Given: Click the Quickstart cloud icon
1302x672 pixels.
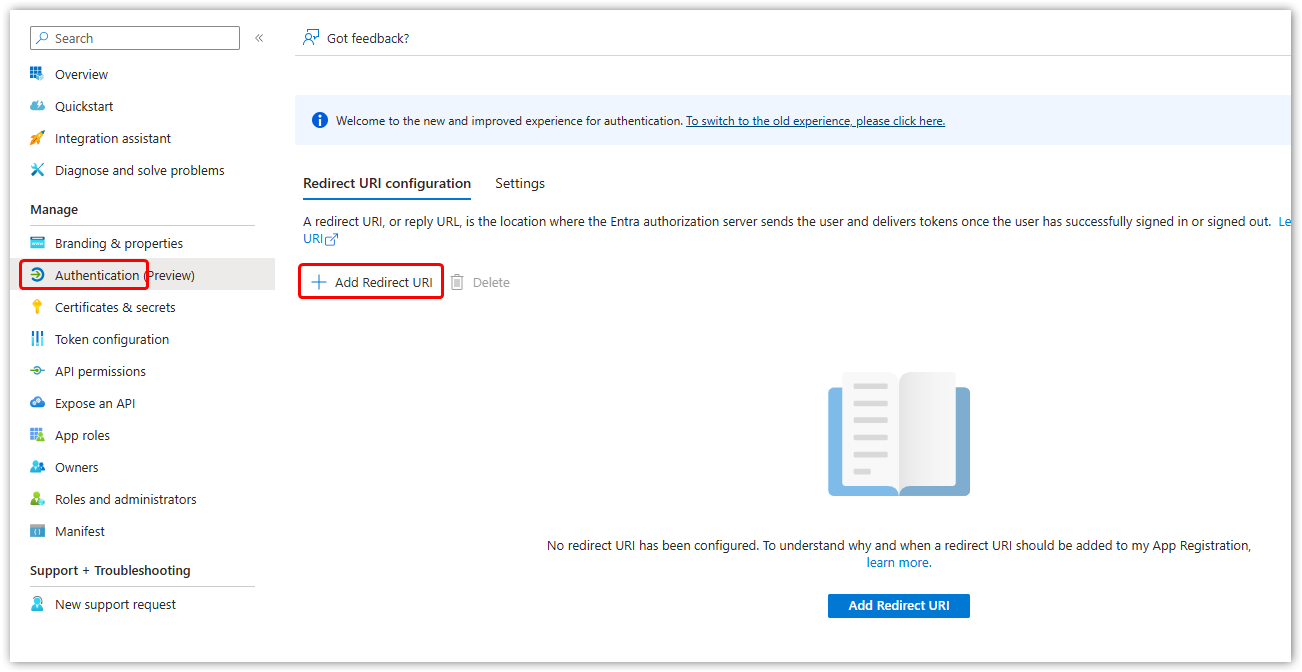Looking at the screenshot, I should tap(37, 106).
